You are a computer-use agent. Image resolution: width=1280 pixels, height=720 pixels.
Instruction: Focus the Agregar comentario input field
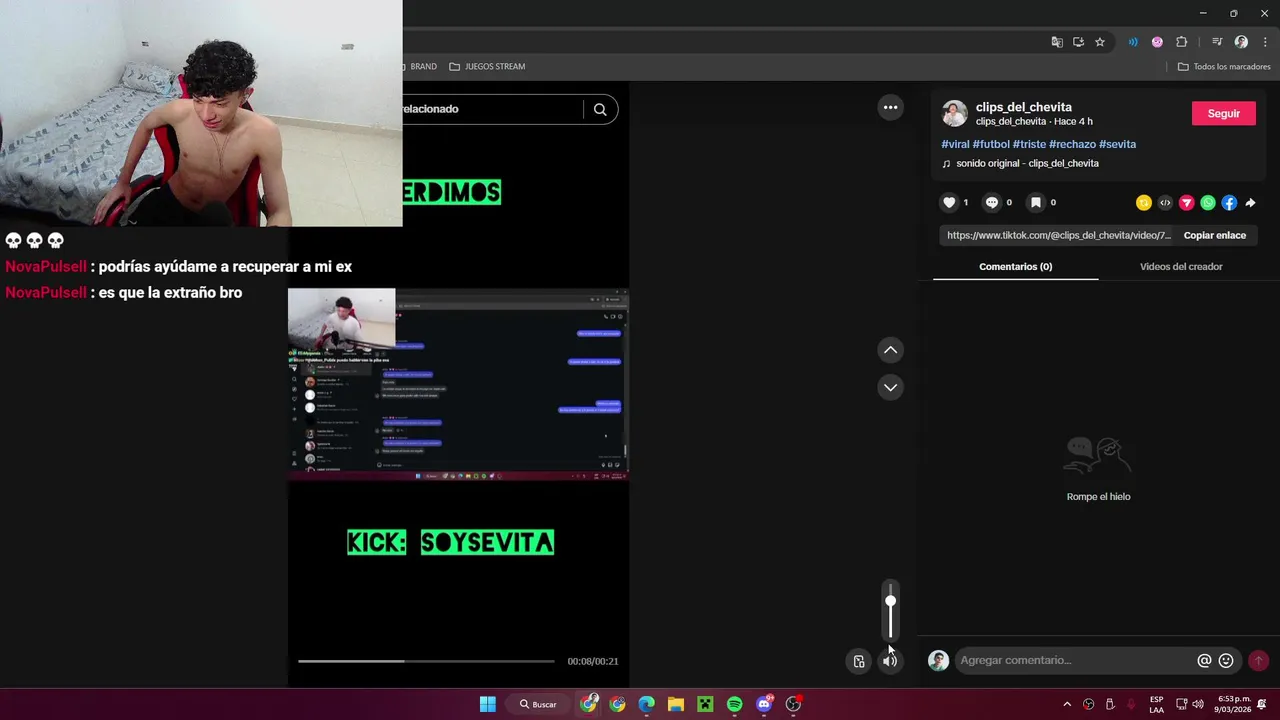(1075, 660)
